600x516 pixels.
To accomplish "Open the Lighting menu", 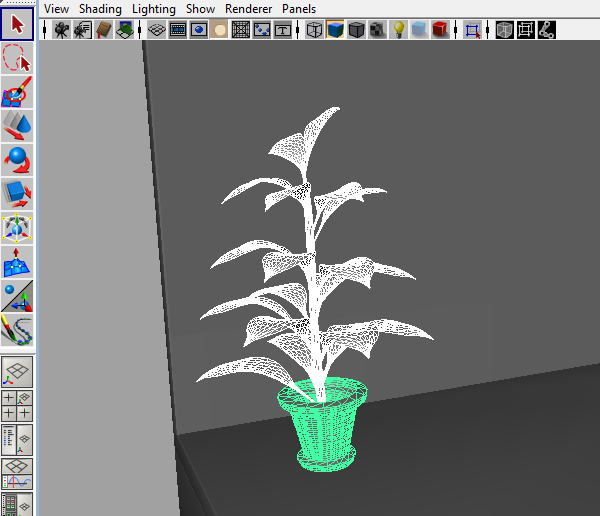I will (154, 8).
